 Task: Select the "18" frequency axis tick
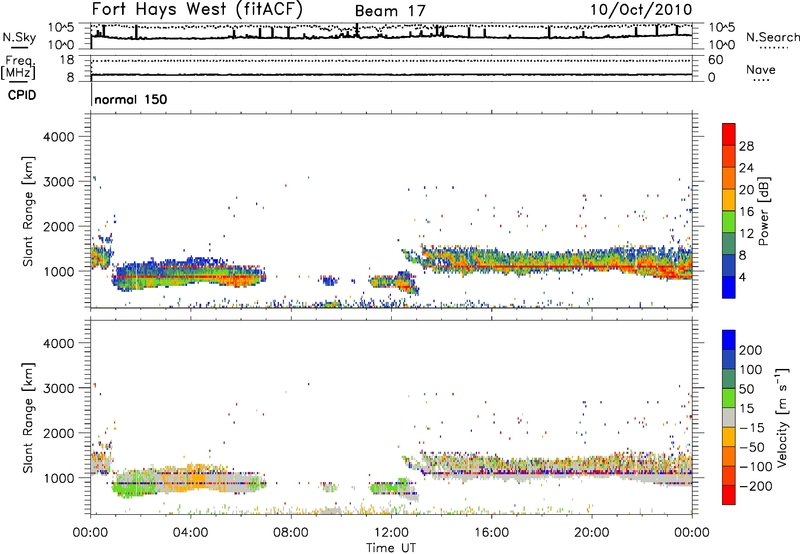point(67,60)
